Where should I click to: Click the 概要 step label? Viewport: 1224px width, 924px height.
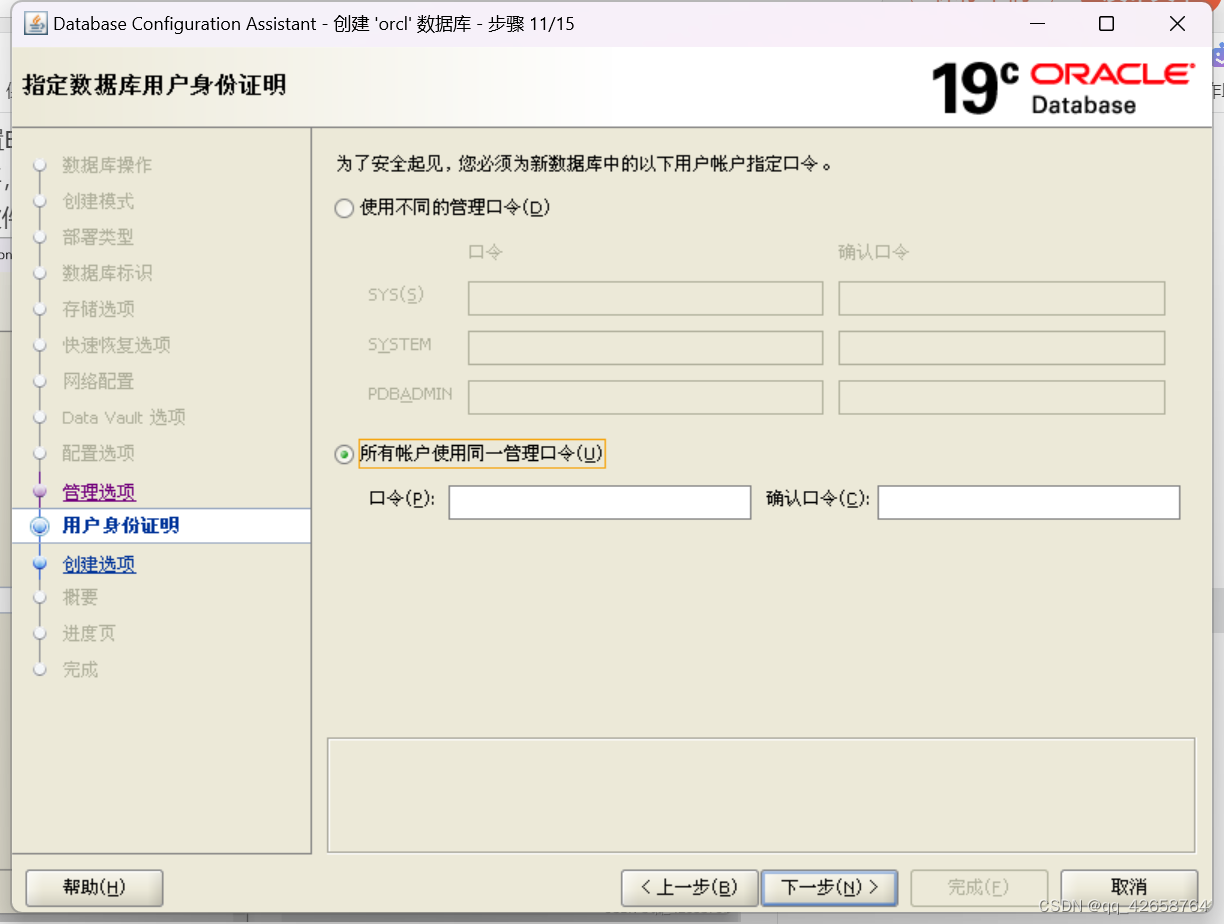[80, 597]
